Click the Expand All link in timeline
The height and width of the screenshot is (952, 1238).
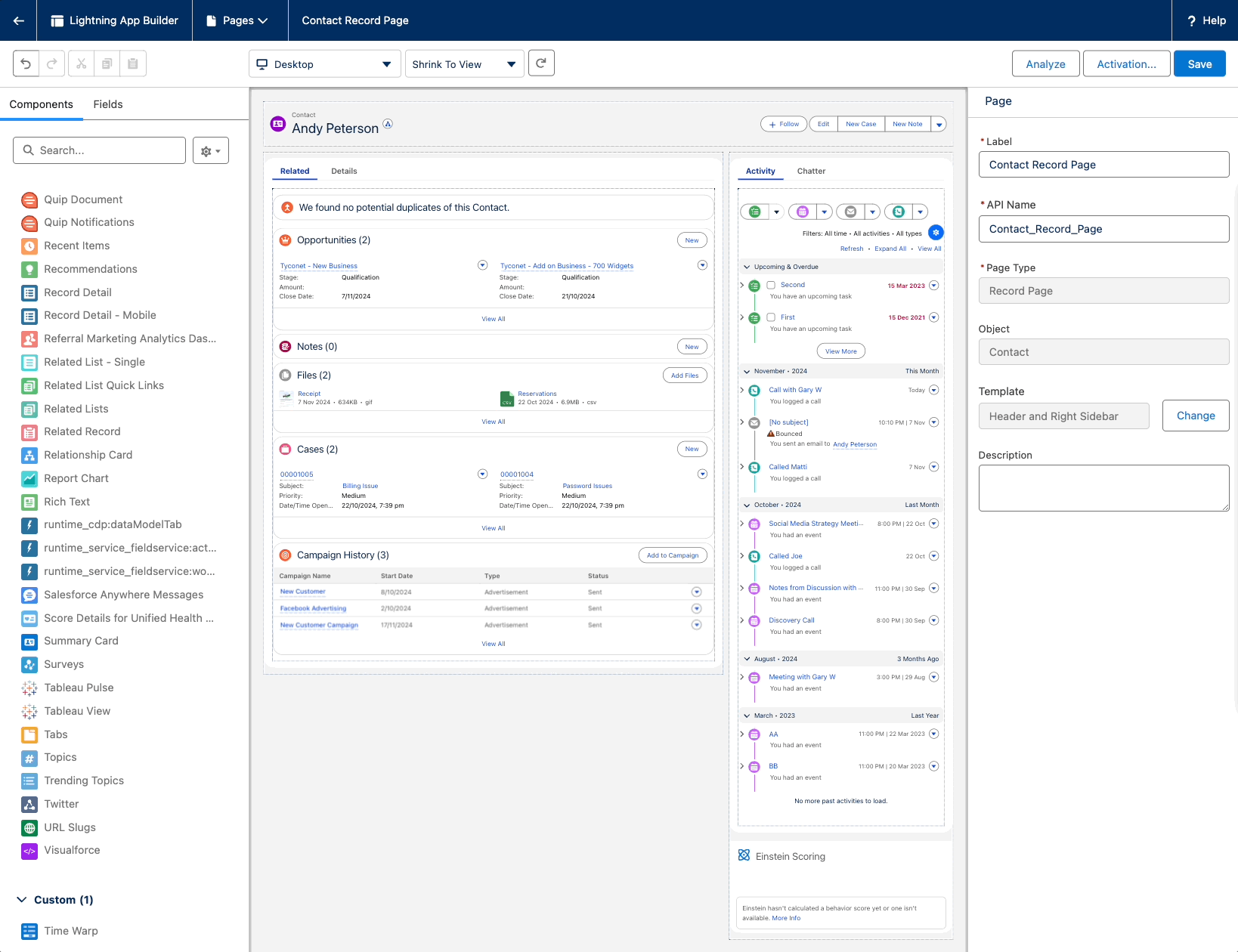pyautogui.click(x=890, y=249)
